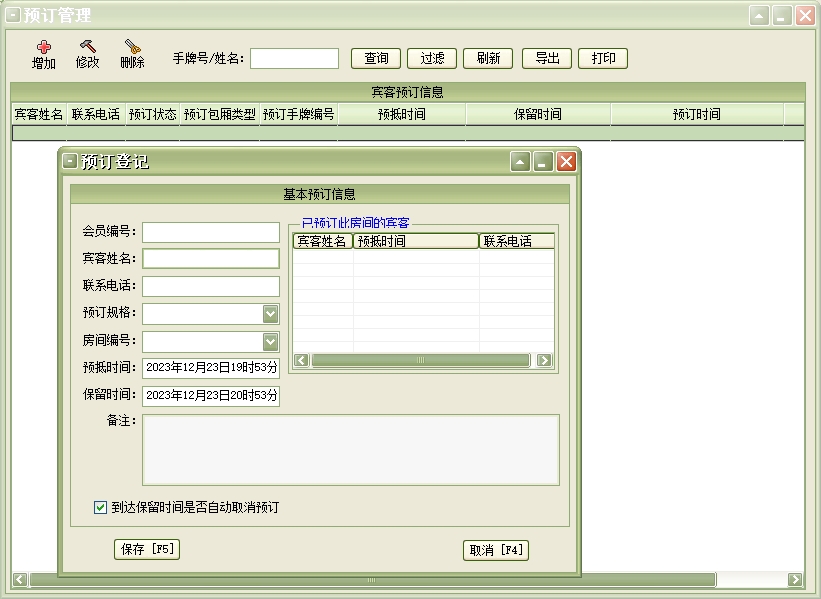Toggle auto-cancel reservation at hold time checkbox
The width and height of the screenshot is (821, 599).
[x=100, y=507]
